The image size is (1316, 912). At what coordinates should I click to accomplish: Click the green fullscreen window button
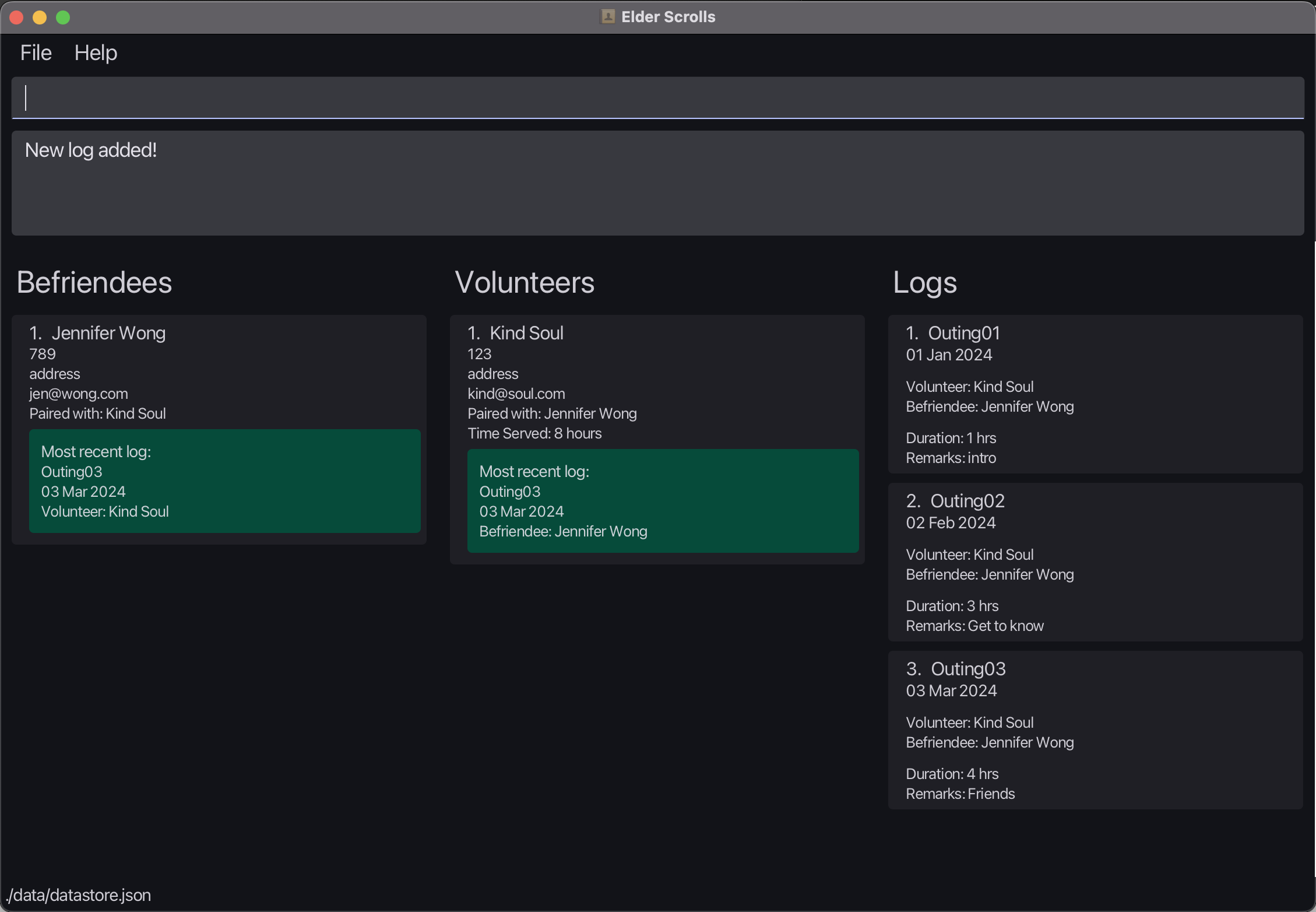pos(63,17)
